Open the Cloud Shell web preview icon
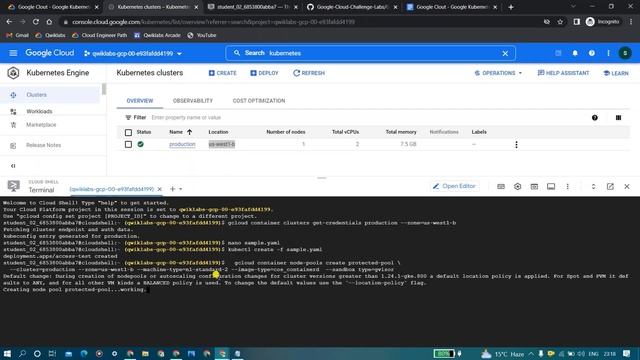This screenshot has height=360, width=640. pos(534,187)
